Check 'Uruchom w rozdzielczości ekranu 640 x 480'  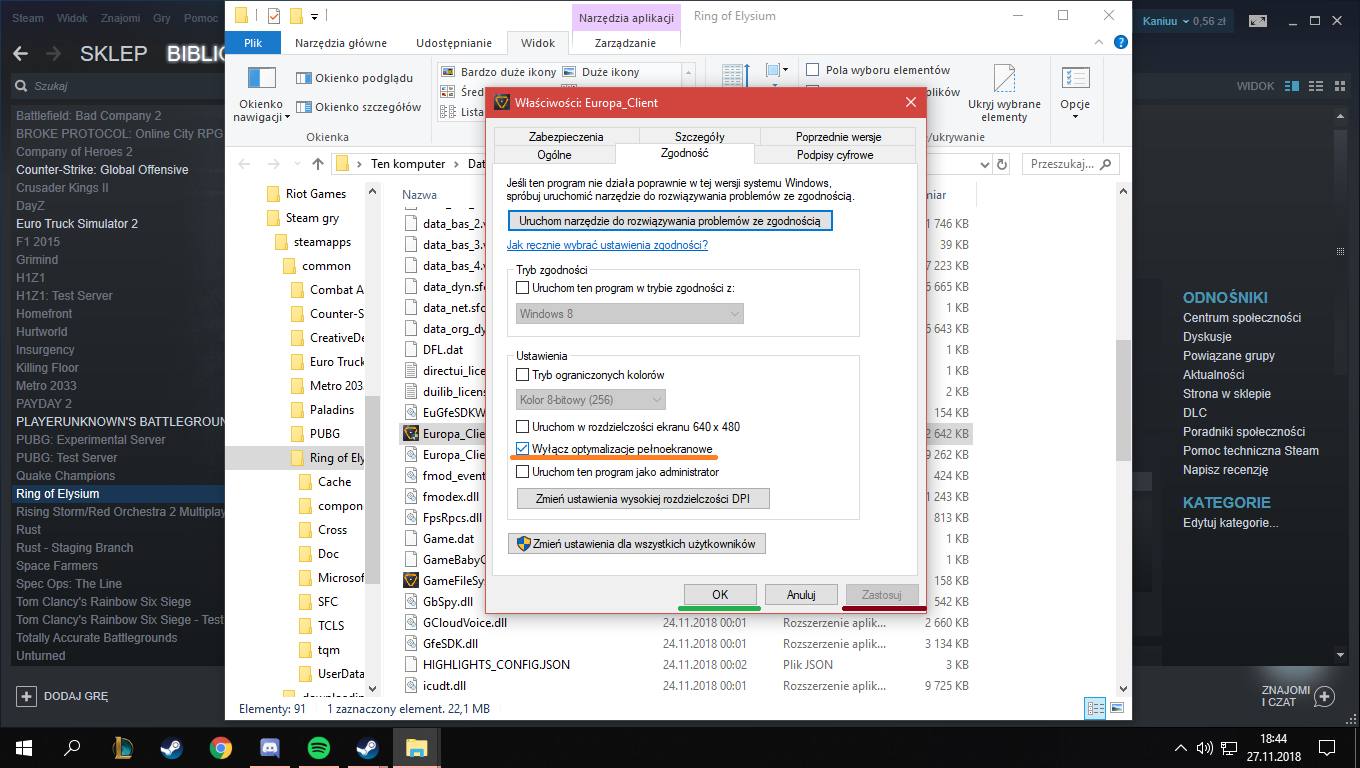[523, 427]
